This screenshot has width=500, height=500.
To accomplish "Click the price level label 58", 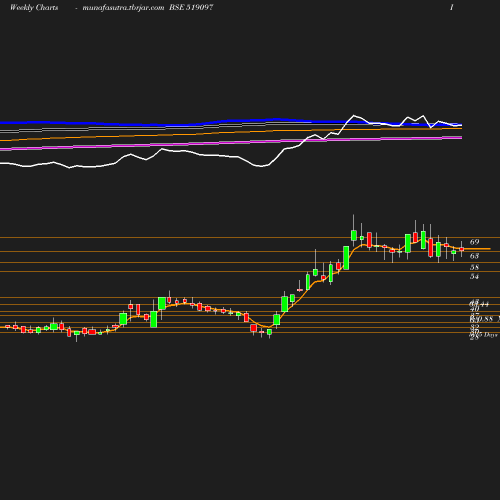I will pyautogui.click(x=475, y=267).
